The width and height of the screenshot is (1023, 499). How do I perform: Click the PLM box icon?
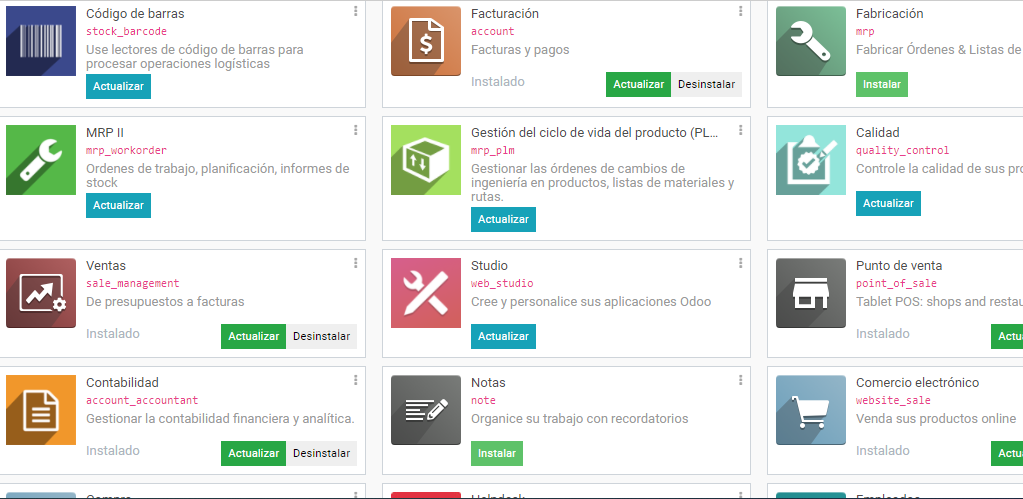pyautogui.click(x=426, y=160)
